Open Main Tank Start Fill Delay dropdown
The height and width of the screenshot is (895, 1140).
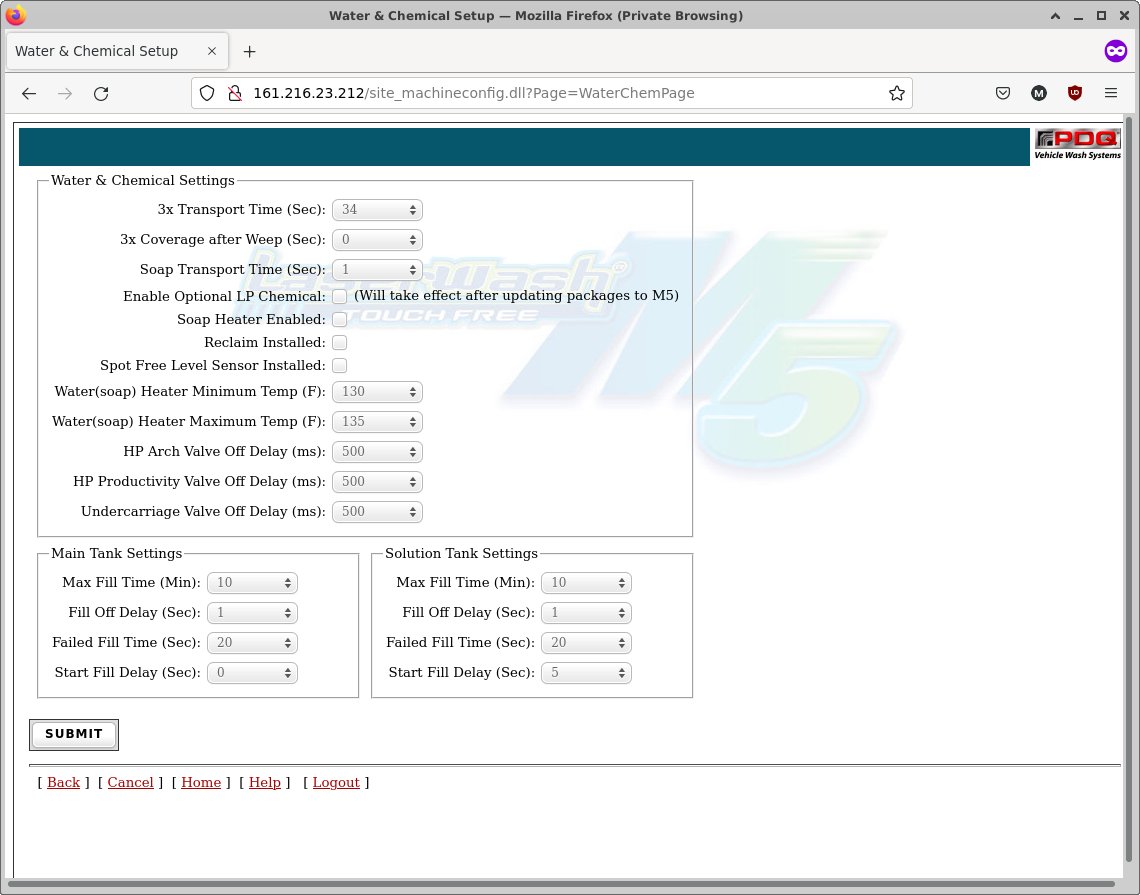click(x=252, y=673)
